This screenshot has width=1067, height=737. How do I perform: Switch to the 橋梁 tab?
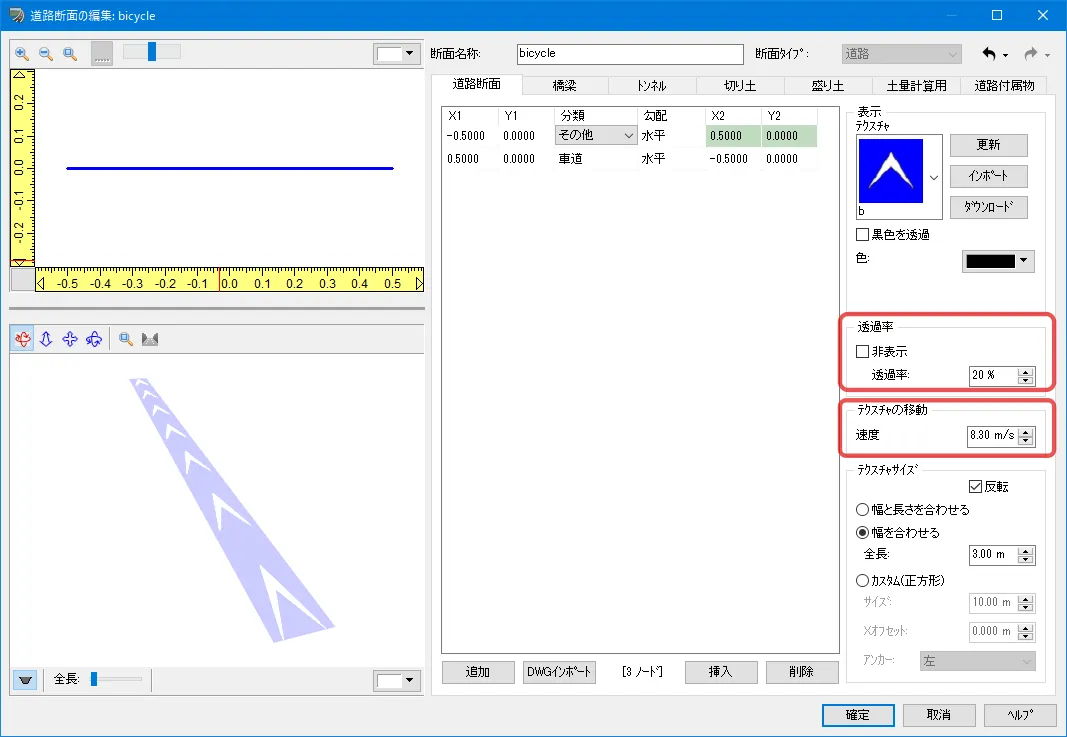[564, 86]
